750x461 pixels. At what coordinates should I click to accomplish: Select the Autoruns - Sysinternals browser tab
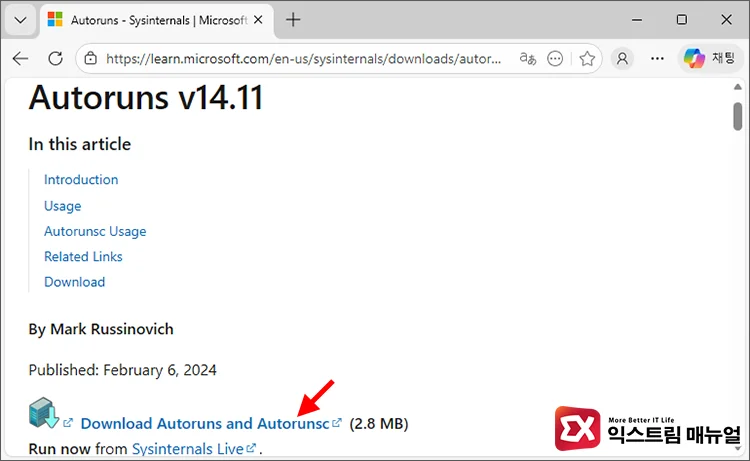[150, 20]
